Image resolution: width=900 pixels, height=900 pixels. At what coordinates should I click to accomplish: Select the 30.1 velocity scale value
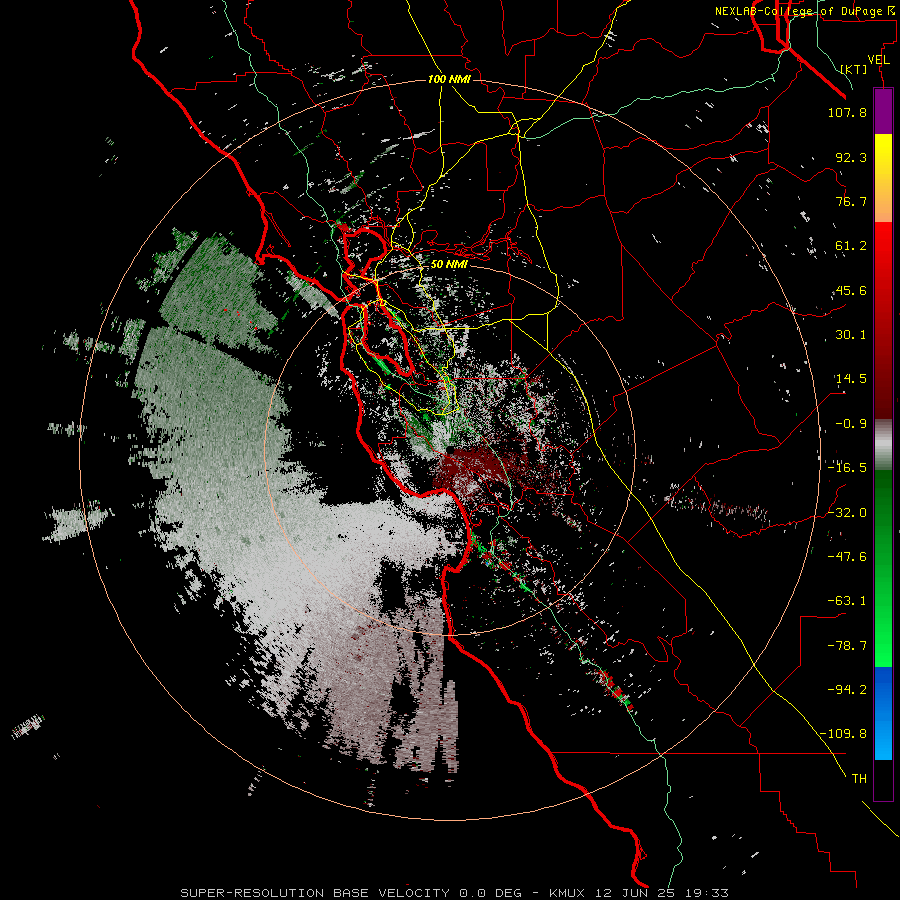[x=851, y=335]
